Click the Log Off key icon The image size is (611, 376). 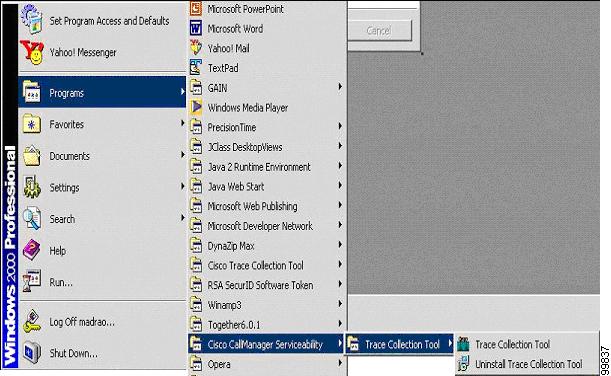pos(32,321)
